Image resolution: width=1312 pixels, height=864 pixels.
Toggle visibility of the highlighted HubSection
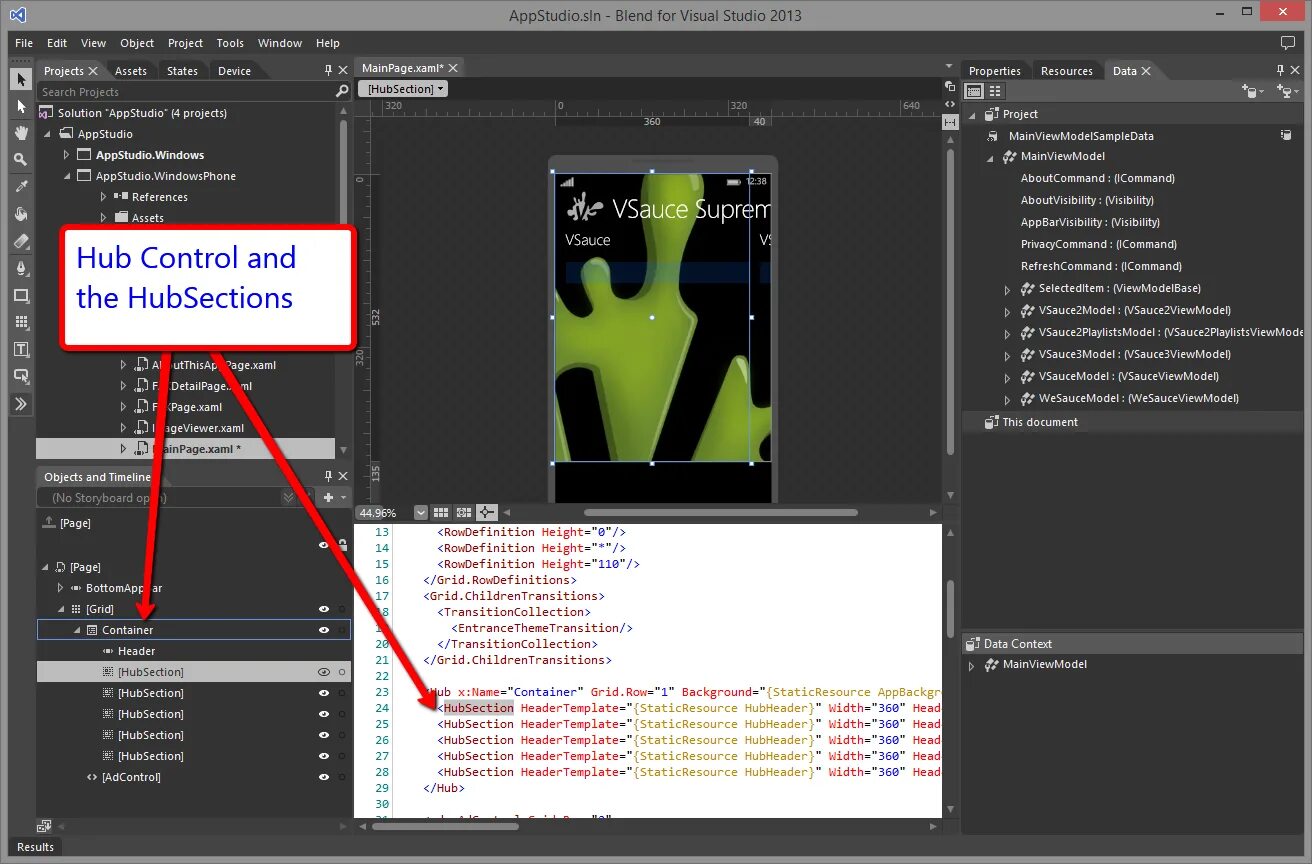click(x=324, y=672)
